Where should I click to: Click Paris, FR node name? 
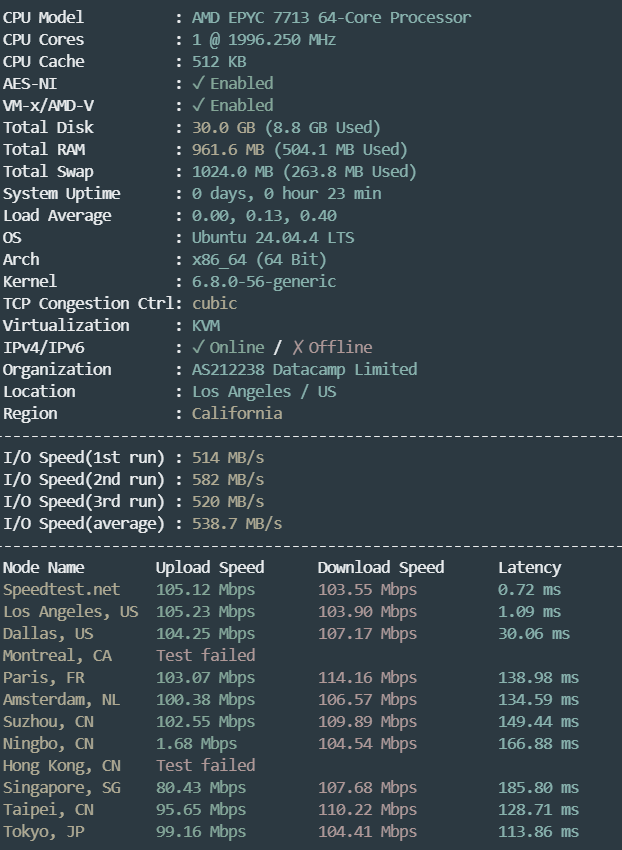pyautogui.click(x=43, y=678)
